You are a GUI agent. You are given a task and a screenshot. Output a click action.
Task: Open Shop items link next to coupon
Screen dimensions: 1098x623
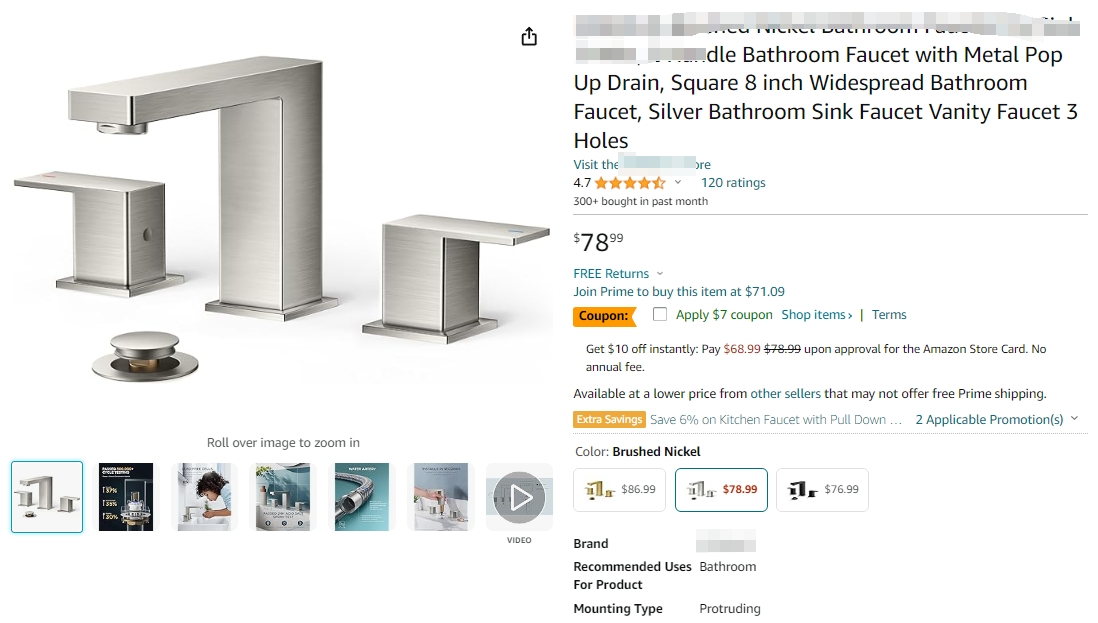(x=816, y=314)
